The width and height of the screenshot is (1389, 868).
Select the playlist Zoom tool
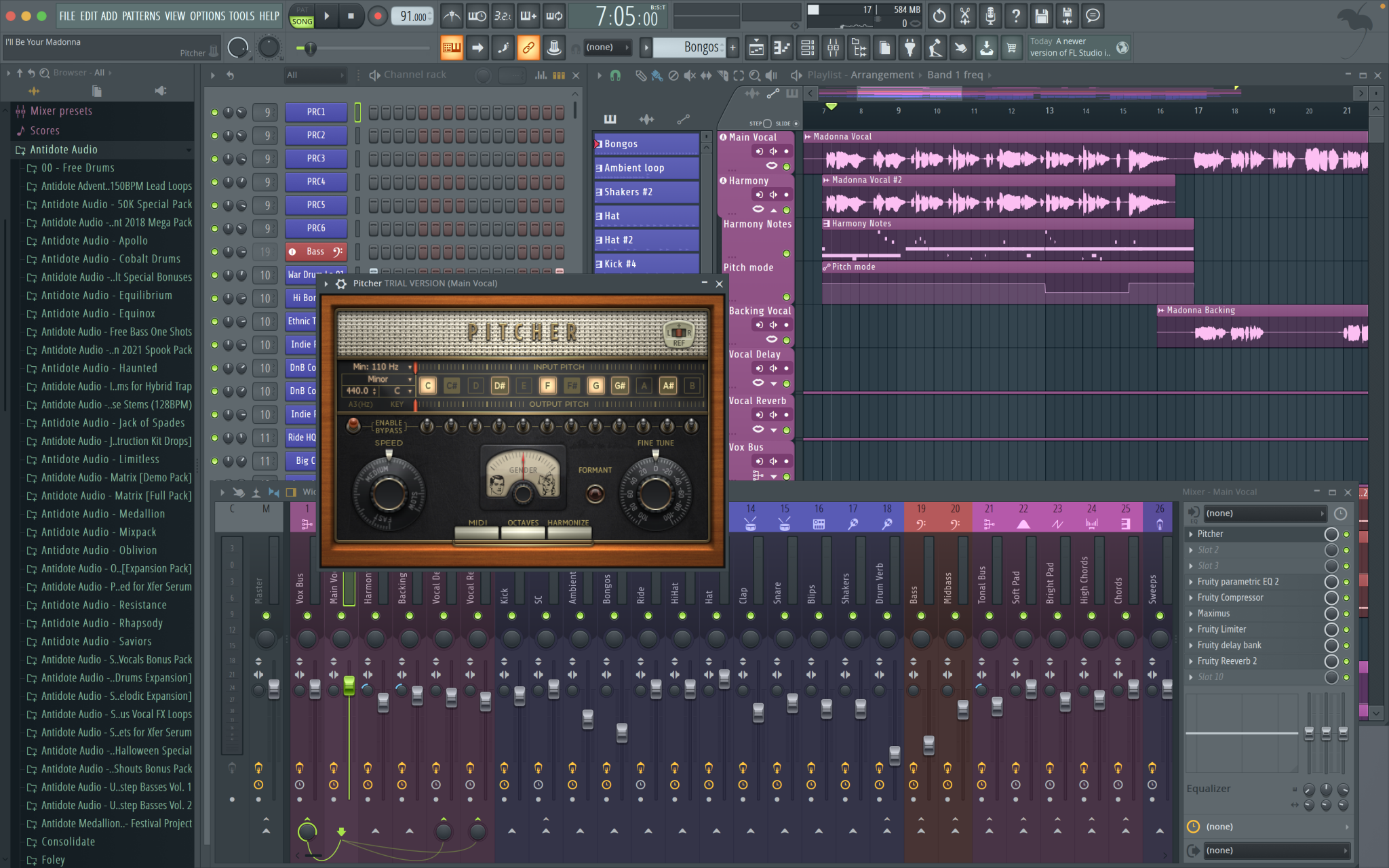point(754,75)
